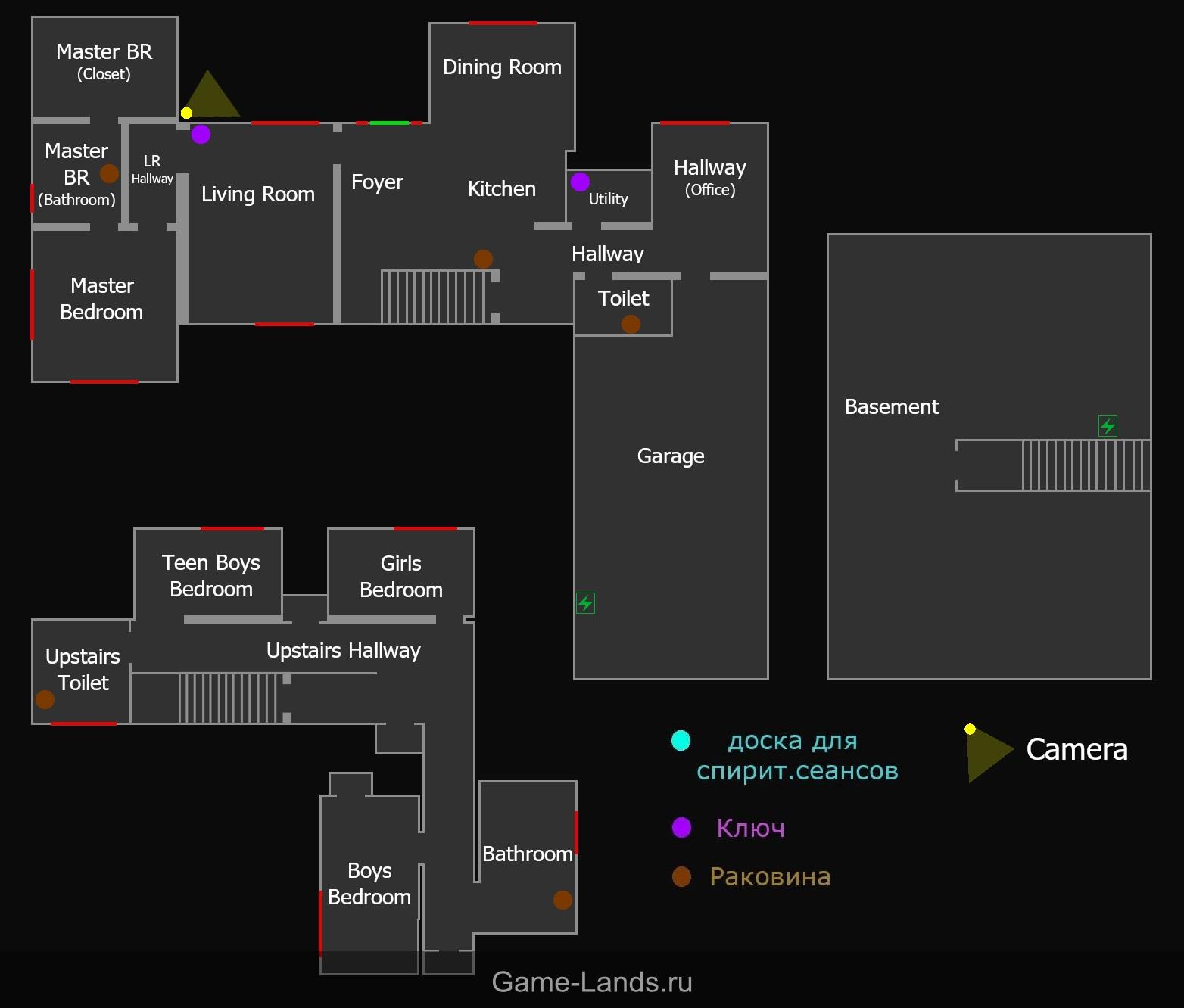
Task: Click the Basement label
Action: point(892,407)
